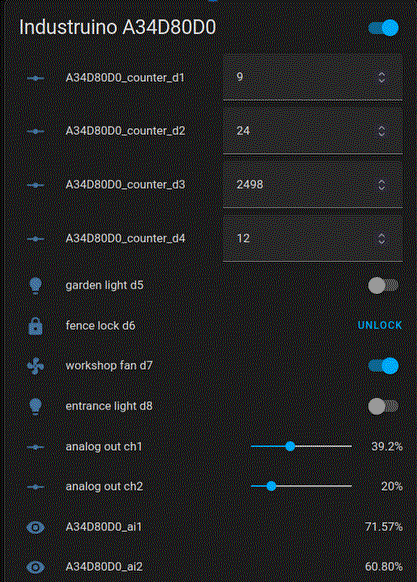This screenshot has height=582, width=417.
Task: Click the analog out ch1 slider handle
Action: [290, 446]
